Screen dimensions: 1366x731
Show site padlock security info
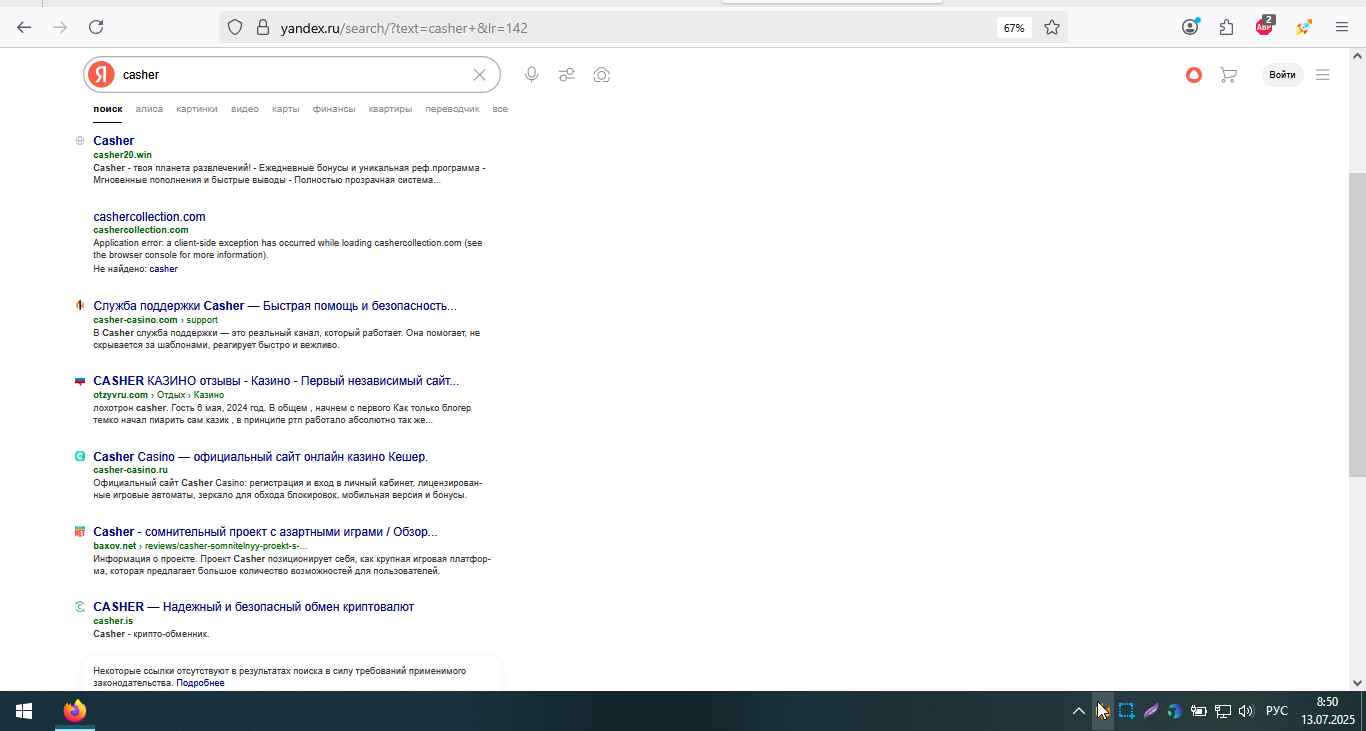(x=263, y=27)
